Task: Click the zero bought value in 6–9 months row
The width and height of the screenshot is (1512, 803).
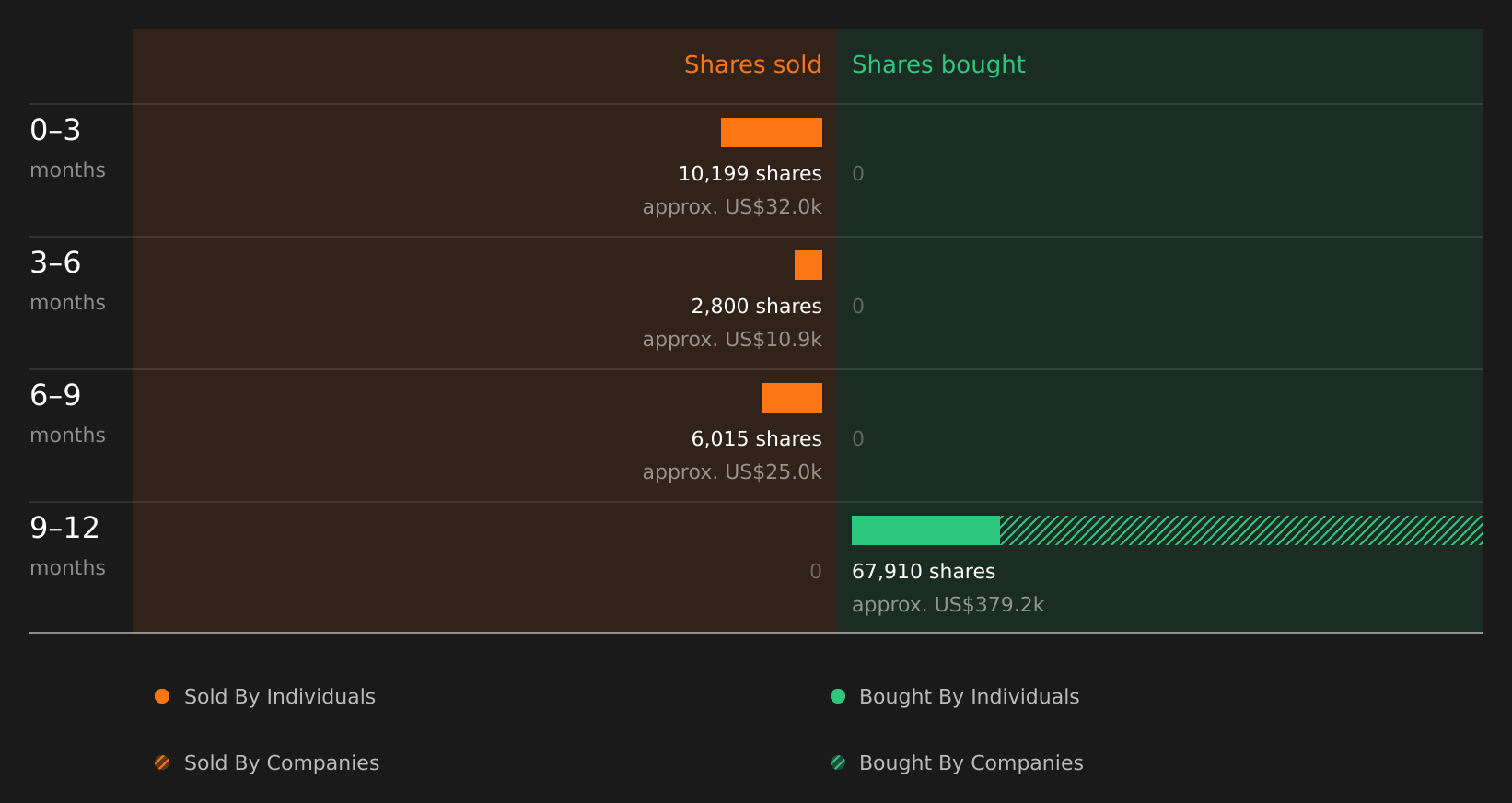Action: (x=858, y=439)
